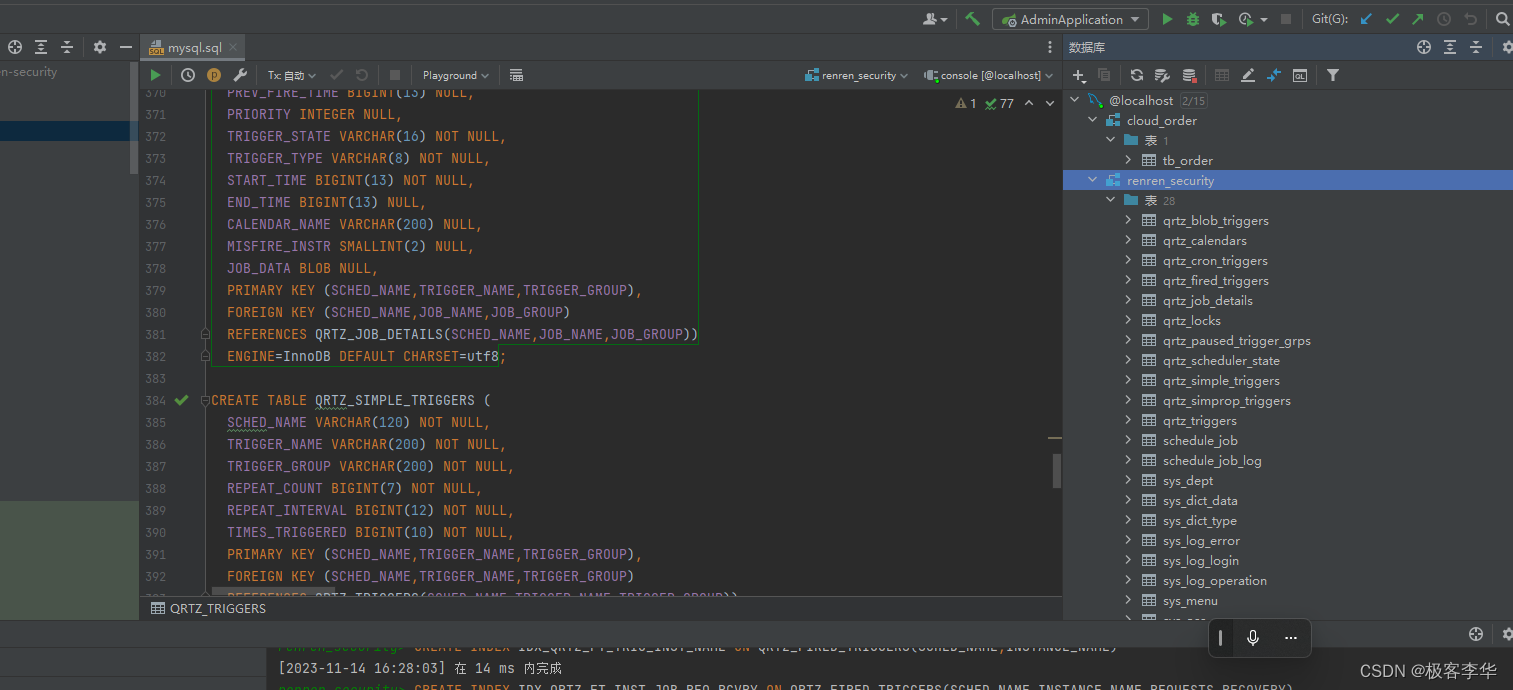Open query history clock icon

click(188, 75)
